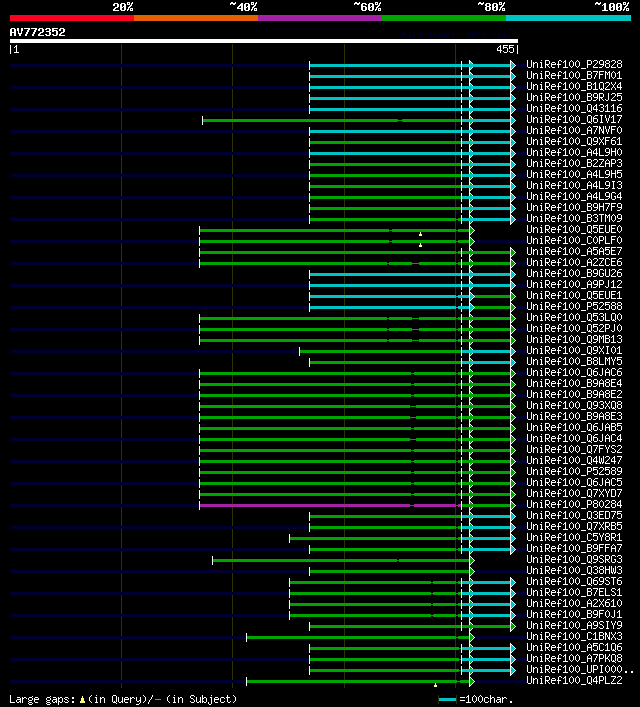Click the UniRef100_A2ZCE6 label
Screen dimensions: 640x707
pos(574,262)
